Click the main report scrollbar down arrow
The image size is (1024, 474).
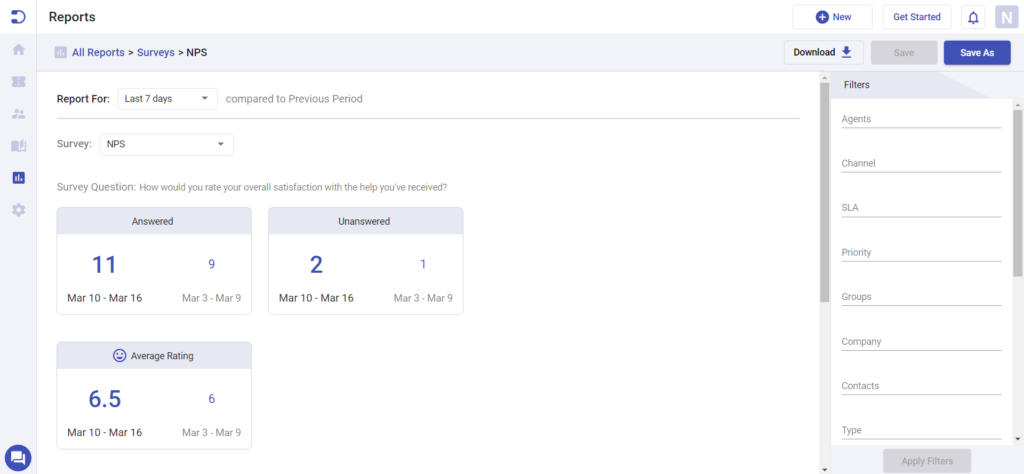pyautogui.click(x=824, y=469)
